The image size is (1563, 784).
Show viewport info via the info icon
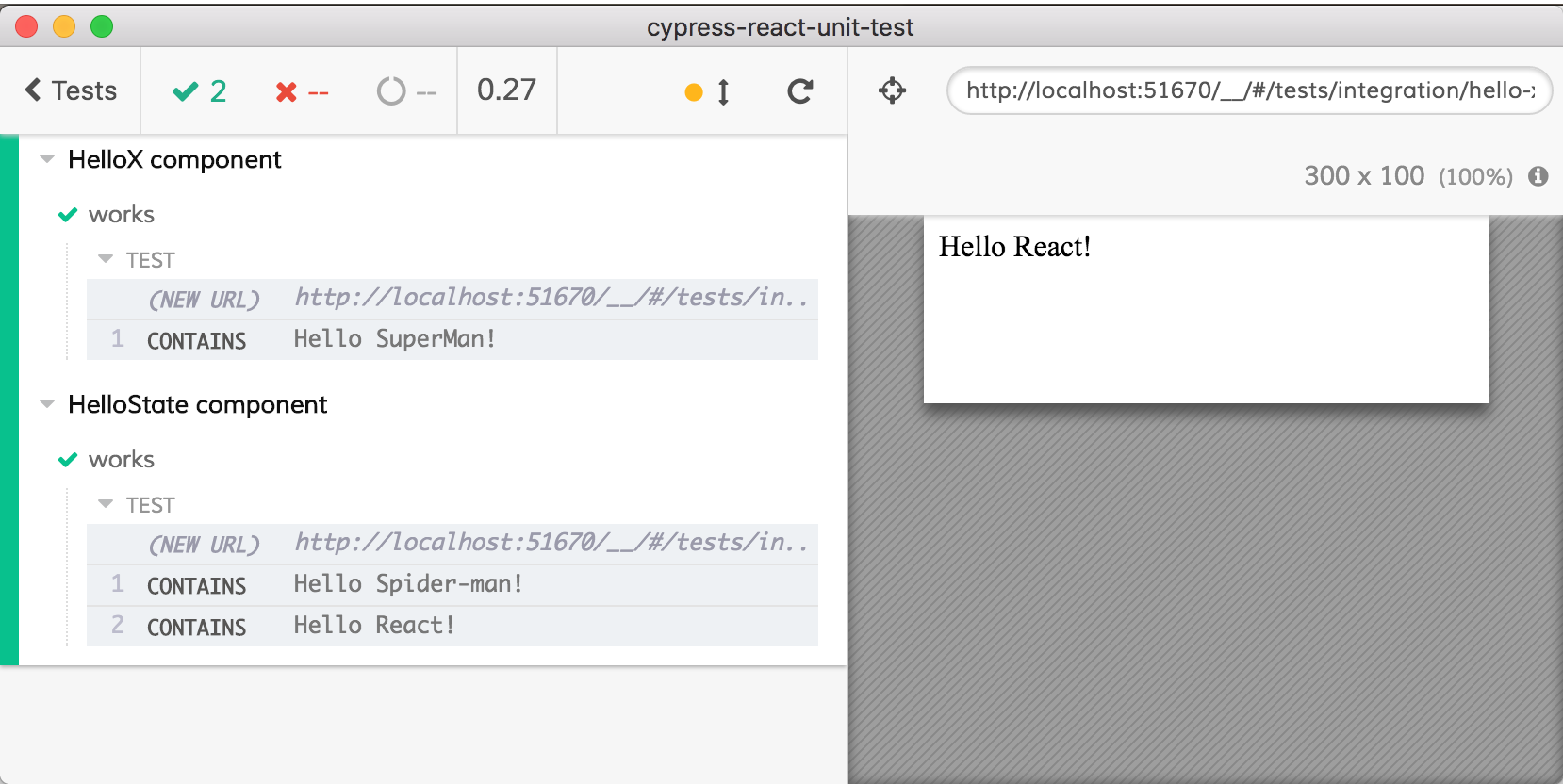point(1538,176)
